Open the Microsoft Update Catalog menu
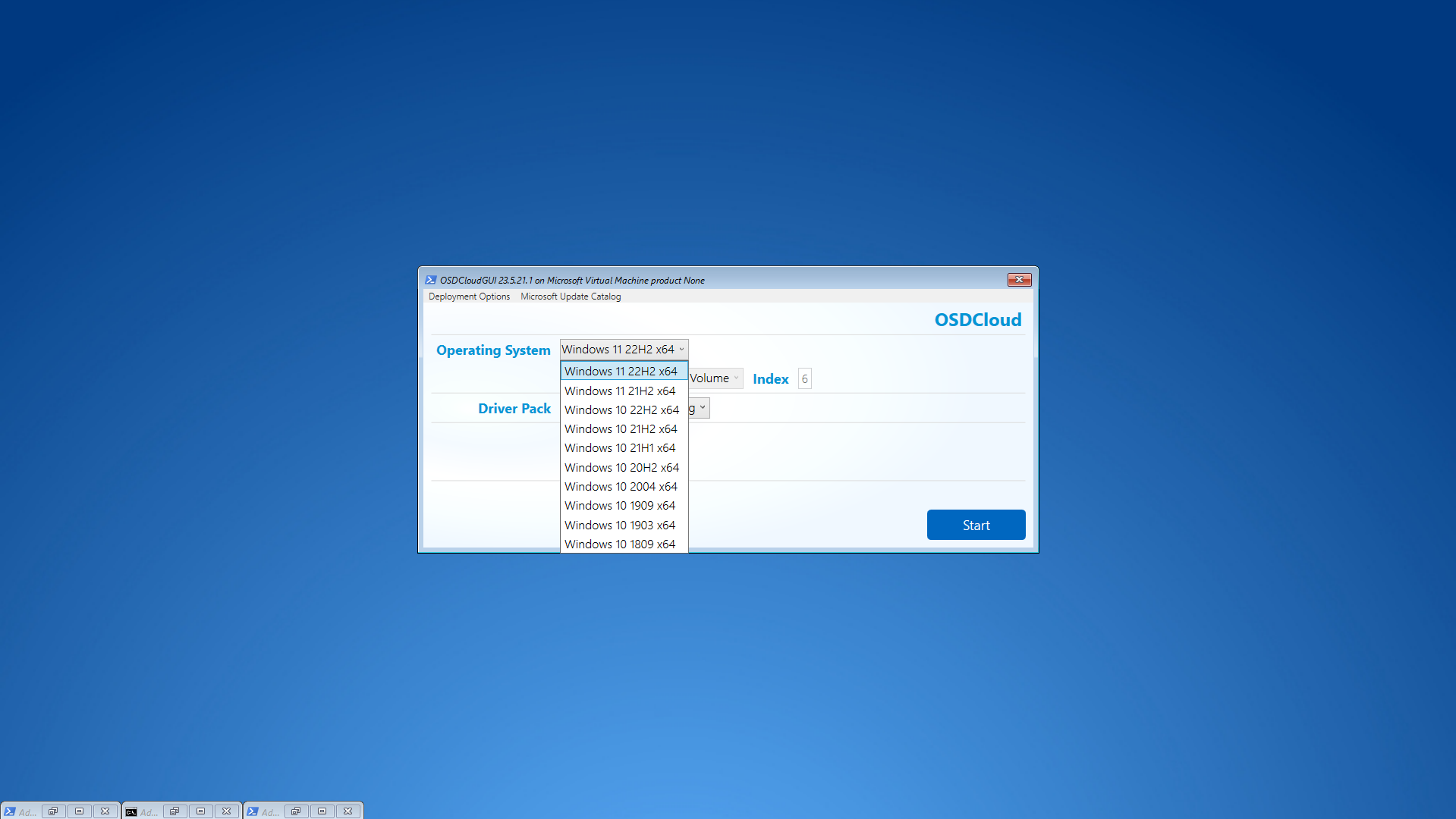 point(571,297)
